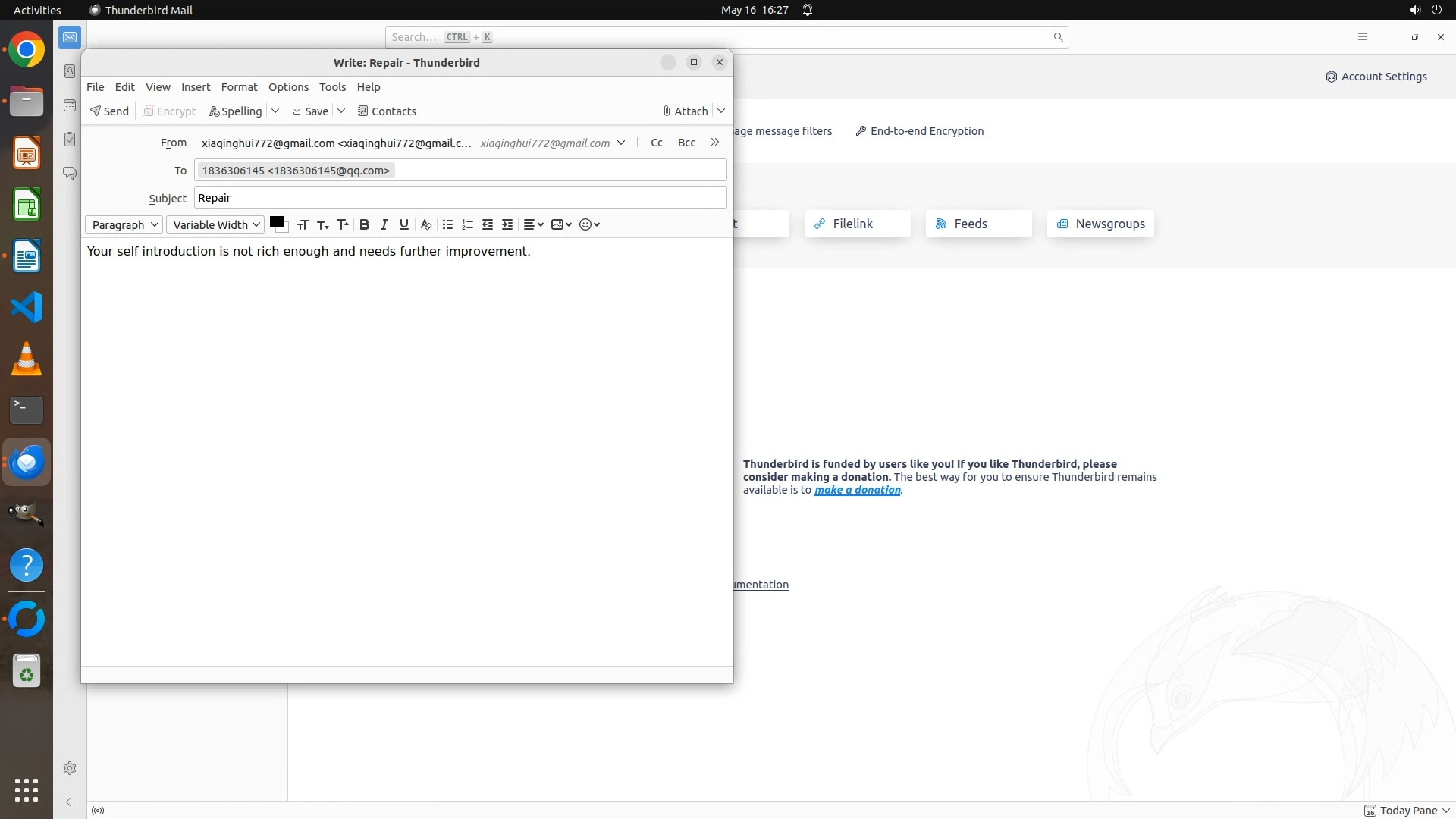Screen dimensions: 1456x819
Task: Add a Bcc field
Action: [x=686, y=143]
